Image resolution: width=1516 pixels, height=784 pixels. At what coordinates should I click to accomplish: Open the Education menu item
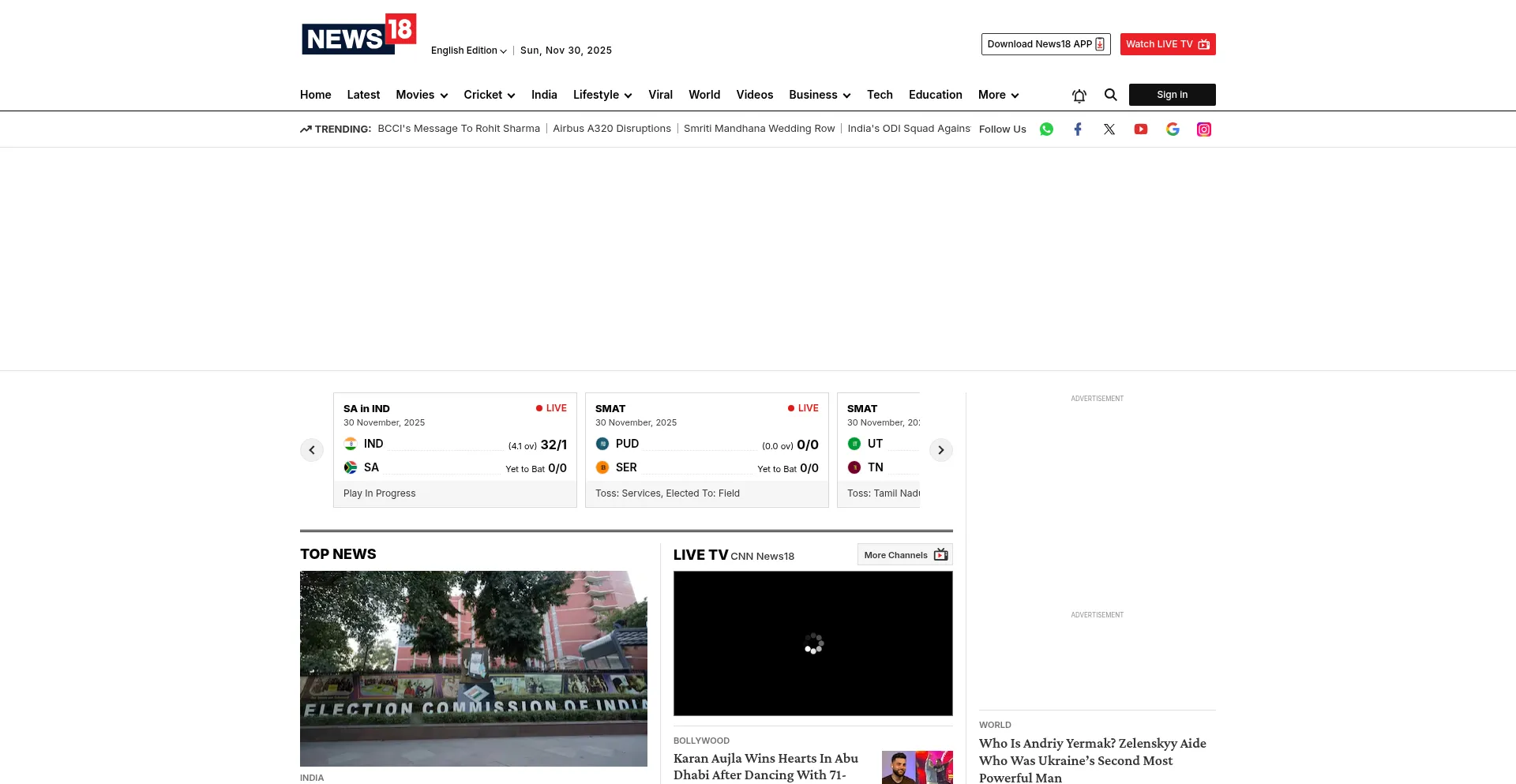pyautogui.click(x=935, y=95)
